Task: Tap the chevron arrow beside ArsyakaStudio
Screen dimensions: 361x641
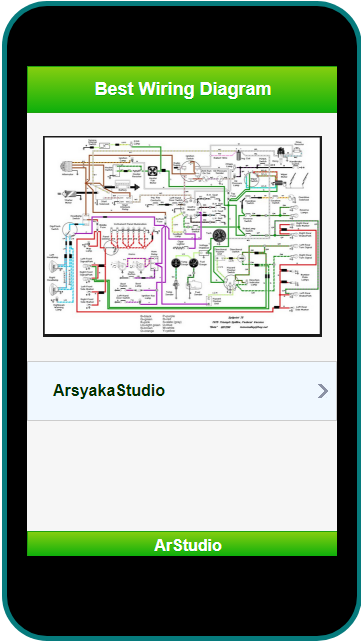Action: click(323, 391)
